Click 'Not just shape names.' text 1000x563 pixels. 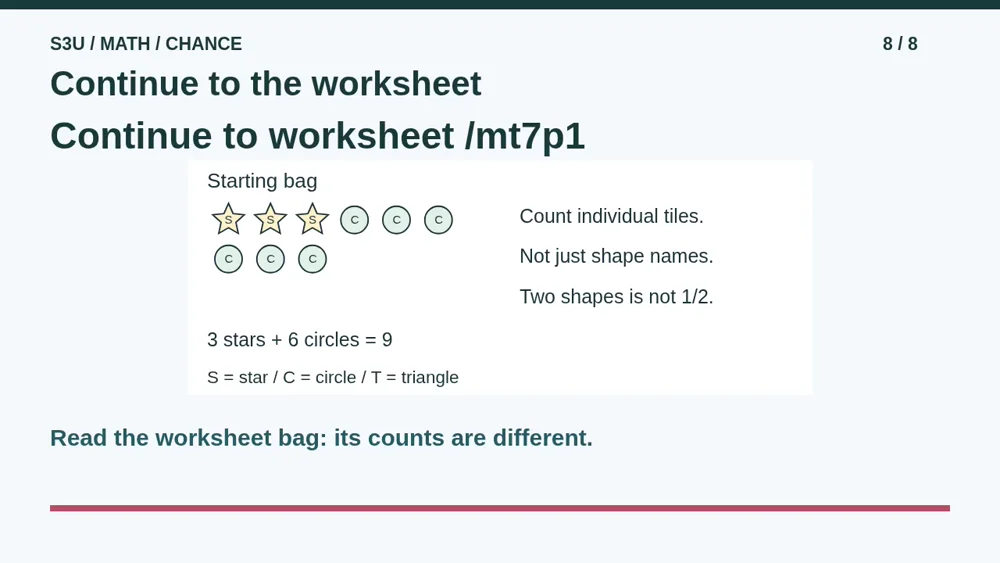tap(616, 256)
